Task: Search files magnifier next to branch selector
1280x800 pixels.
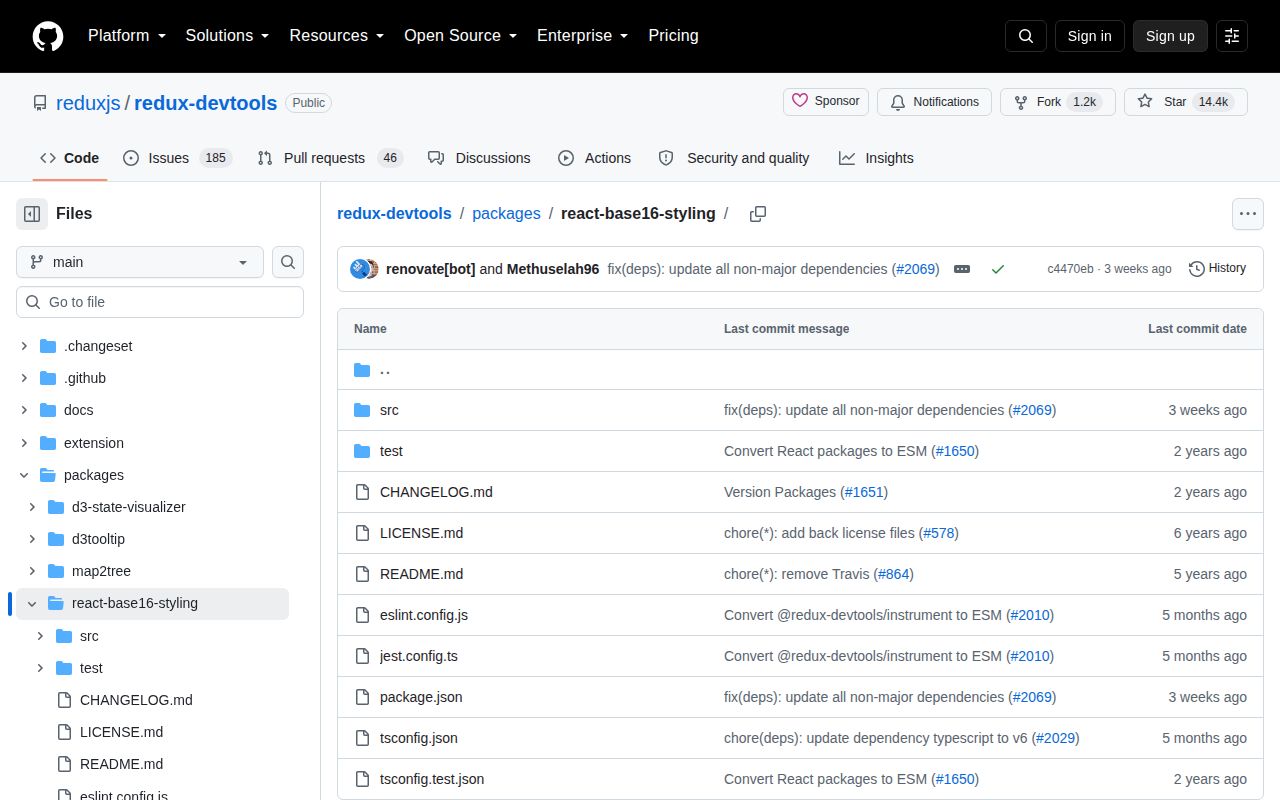Action: (x=288, y=262)
